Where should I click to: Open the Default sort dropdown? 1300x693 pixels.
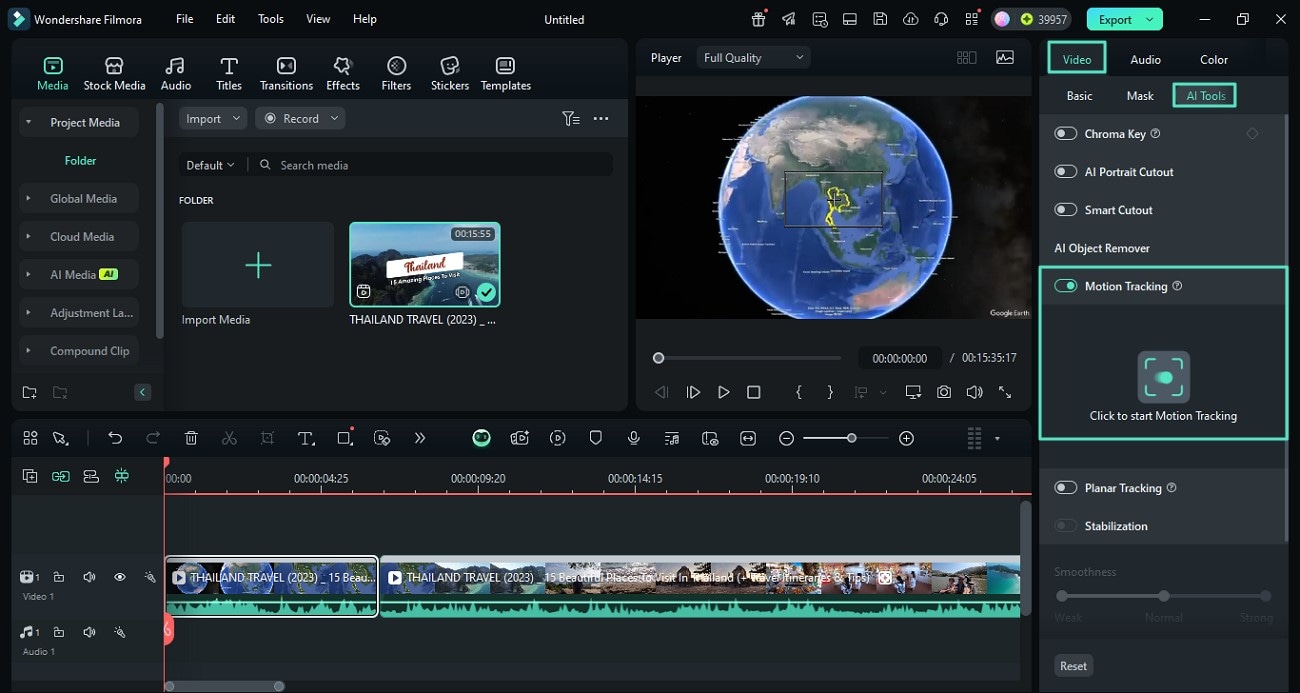(x=210, y=165)
